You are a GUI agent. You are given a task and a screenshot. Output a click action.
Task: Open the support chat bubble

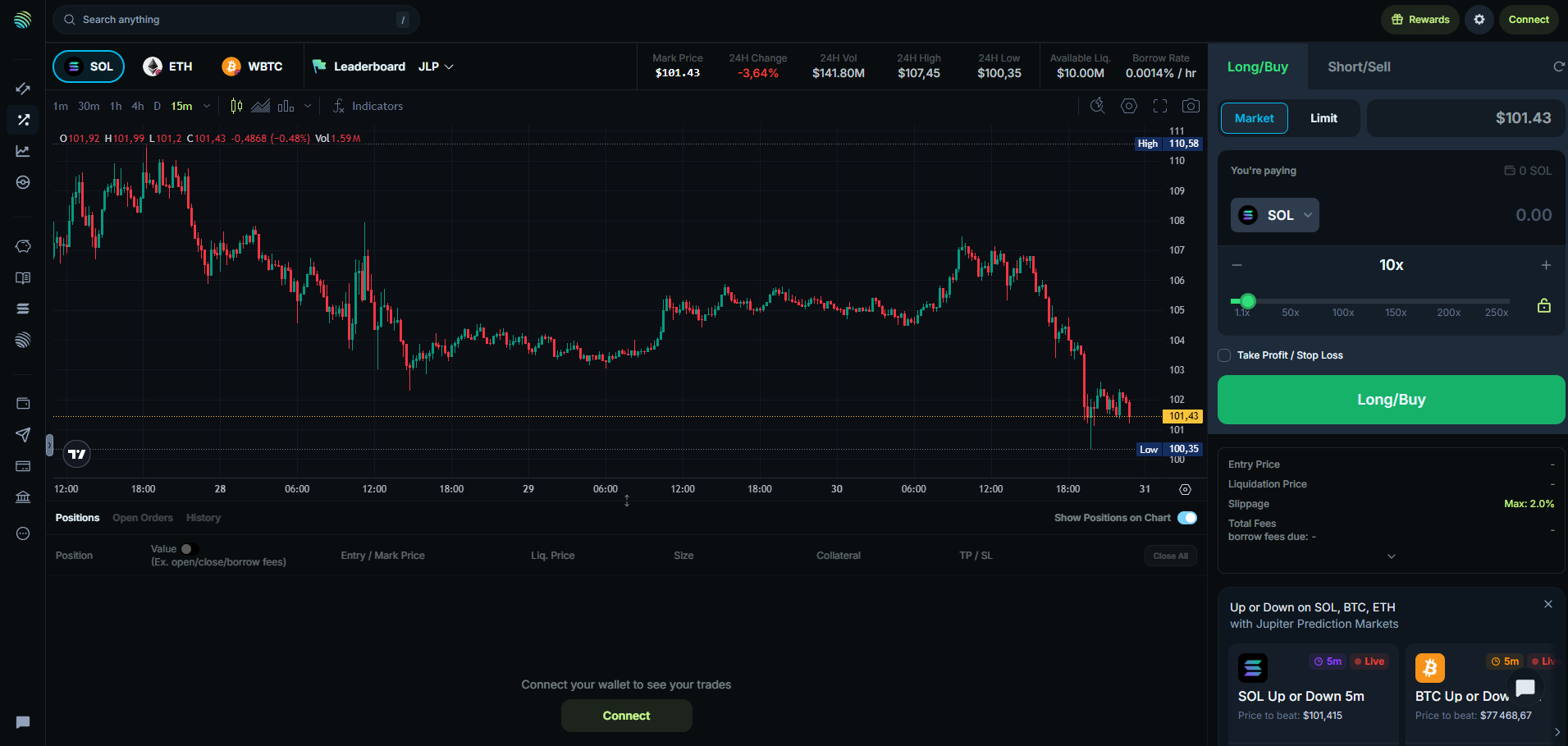[1525, 688]
